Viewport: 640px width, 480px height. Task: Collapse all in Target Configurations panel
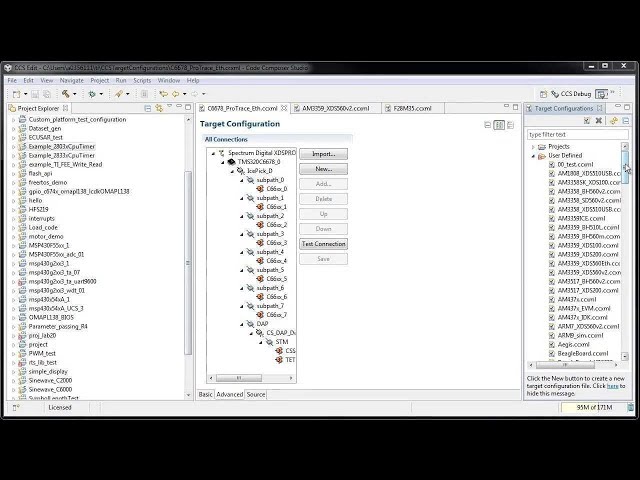tap(626, 120)
